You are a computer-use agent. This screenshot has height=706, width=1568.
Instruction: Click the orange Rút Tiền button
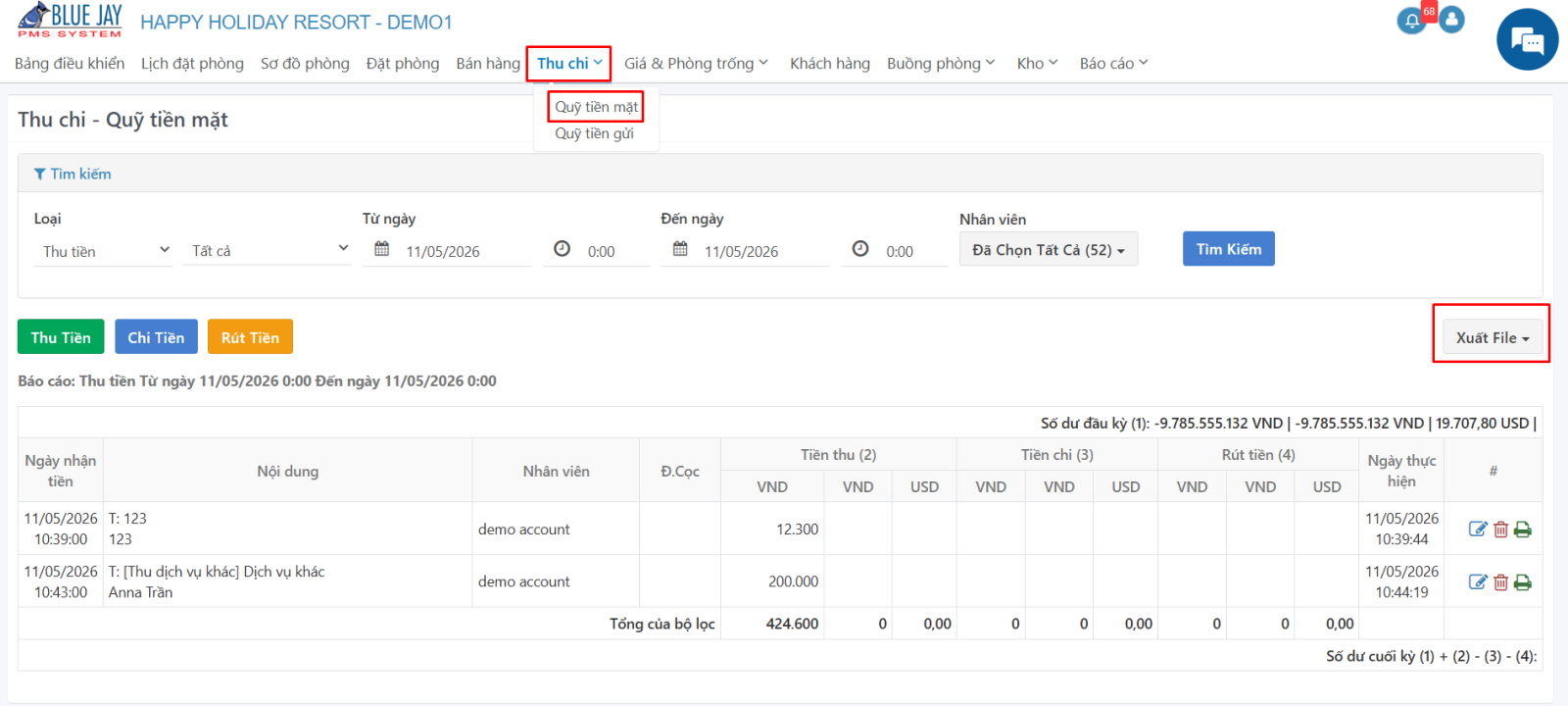(250, 336)
